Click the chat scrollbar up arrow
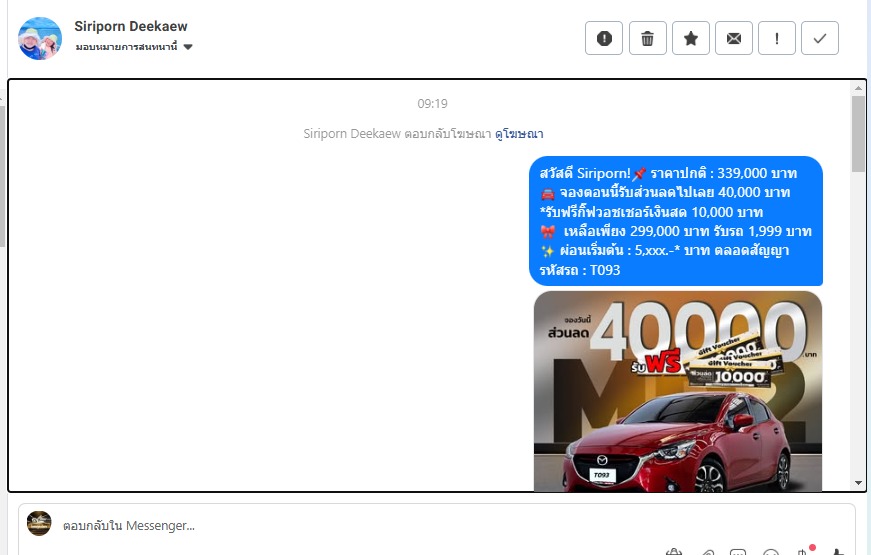Screen dimensions: 871x555 pos(858,88)
